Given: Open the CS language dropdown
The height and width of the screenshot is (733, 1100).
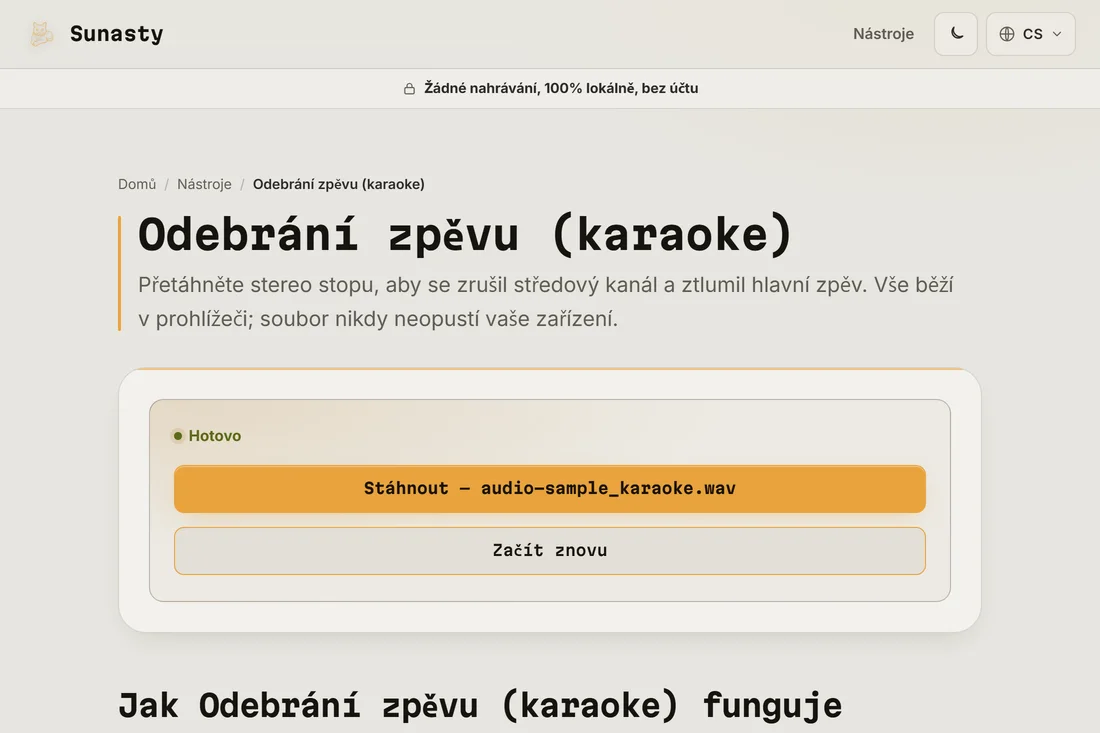Looking at the screenshot, I should point(1031,34).
